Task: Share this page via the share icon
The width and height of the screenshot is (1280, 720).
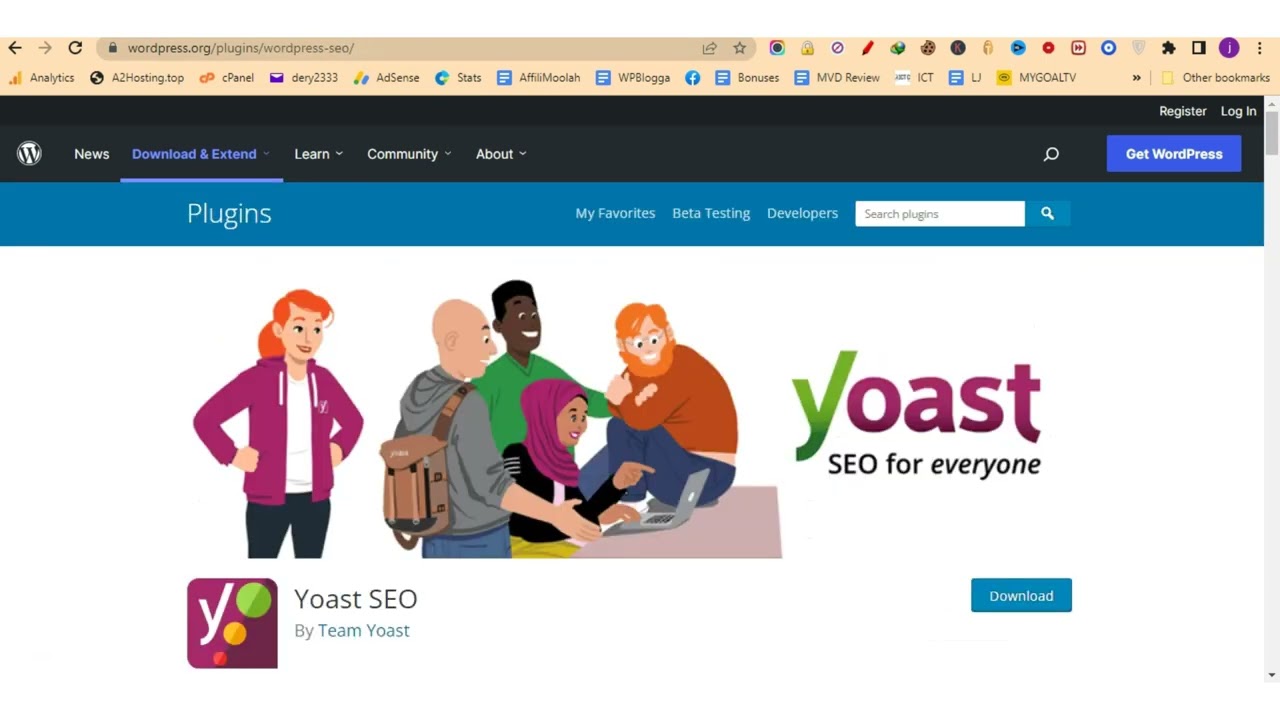Action: [710, 48]
